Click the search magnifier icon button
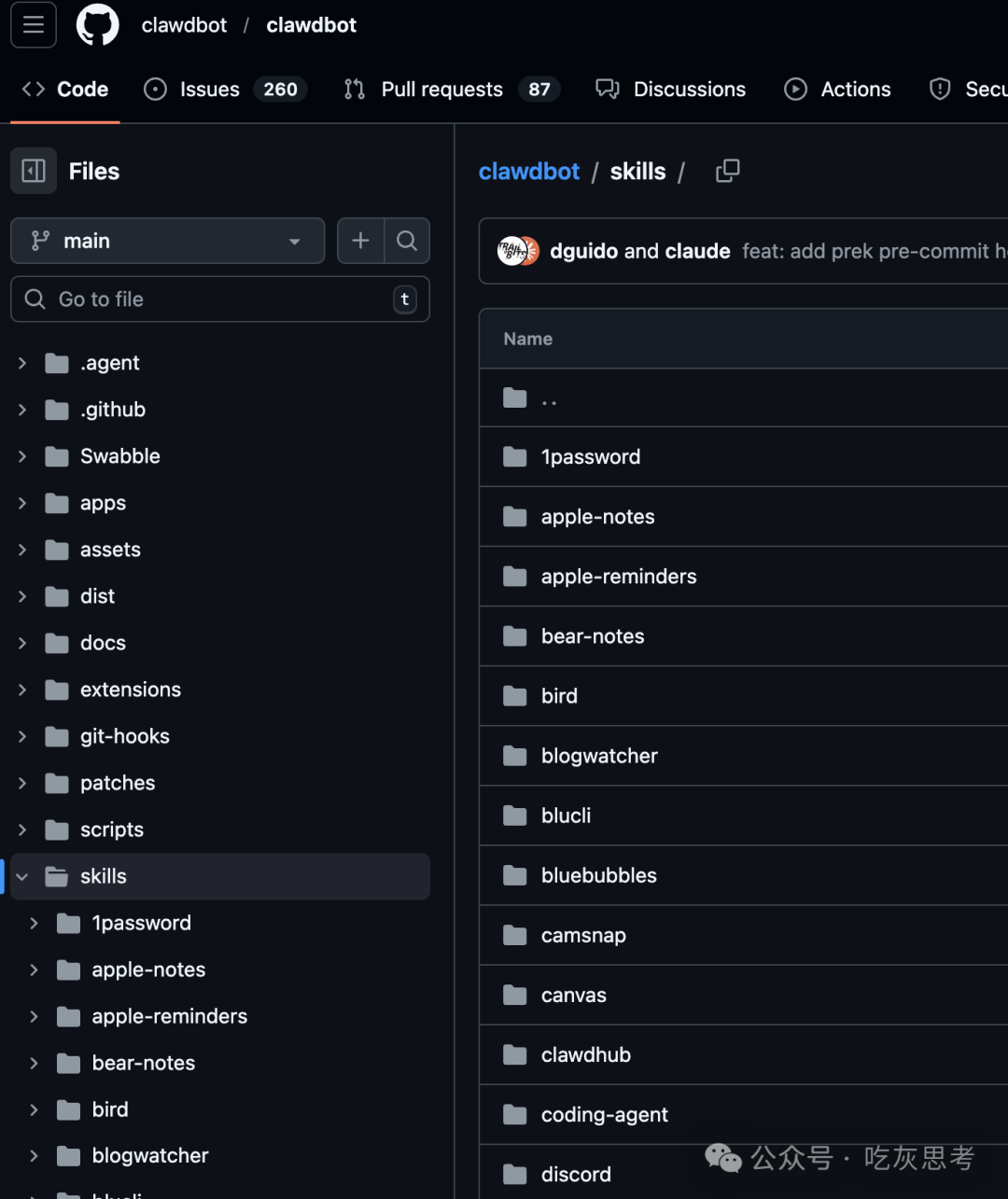 coord(407,241)
